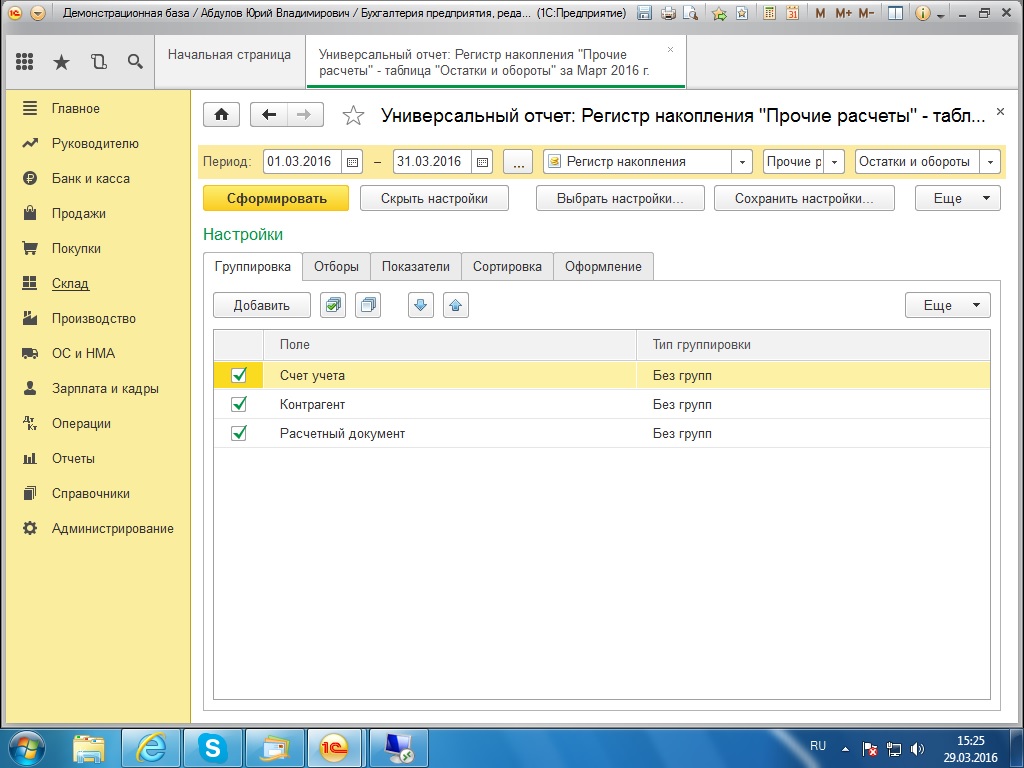
Task: Click the check all fields icon
Action: coord(333,305)
